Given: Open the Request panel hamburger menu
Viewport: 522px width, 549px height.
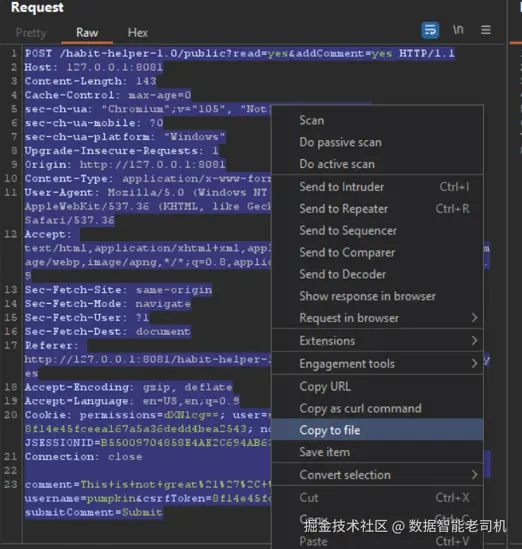Looking at the screenshot, I should click(x=486, y=30).
